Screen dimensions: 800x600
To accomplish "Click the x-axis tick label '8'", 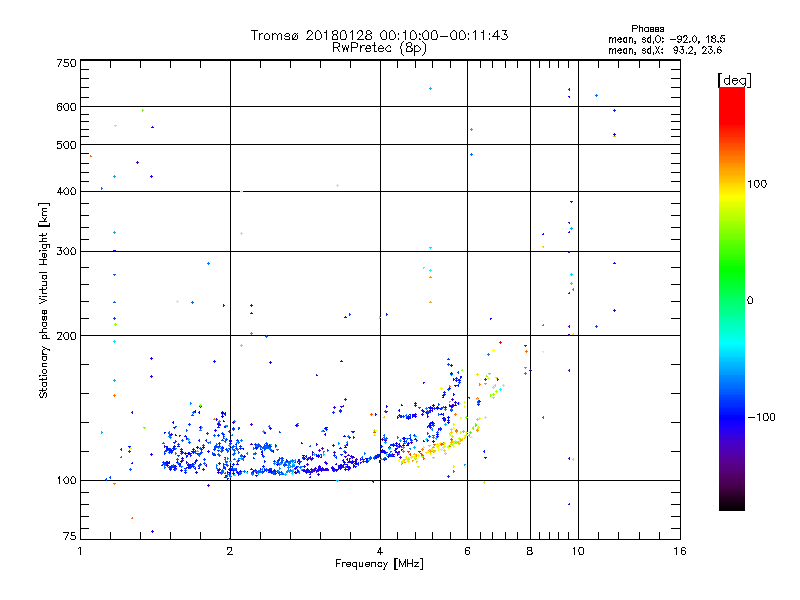I will tap(530, 551).
